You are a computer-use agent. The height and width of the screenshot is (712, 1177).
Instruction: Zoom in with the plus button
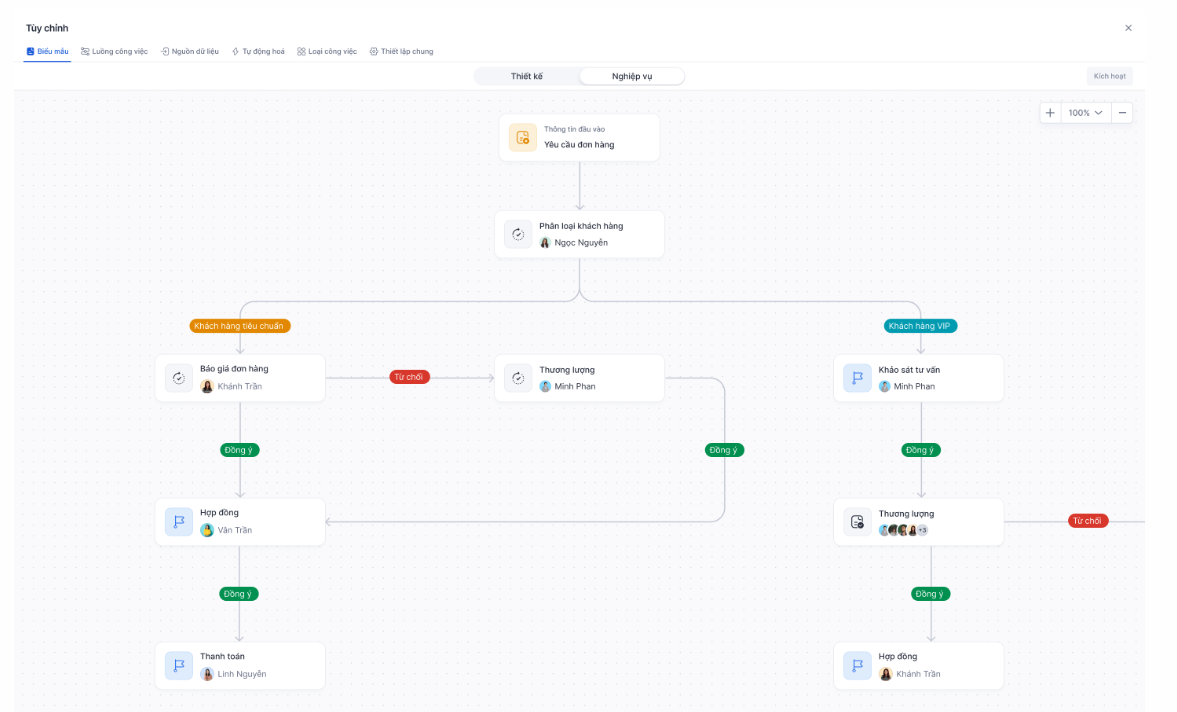pos(1050,113)
